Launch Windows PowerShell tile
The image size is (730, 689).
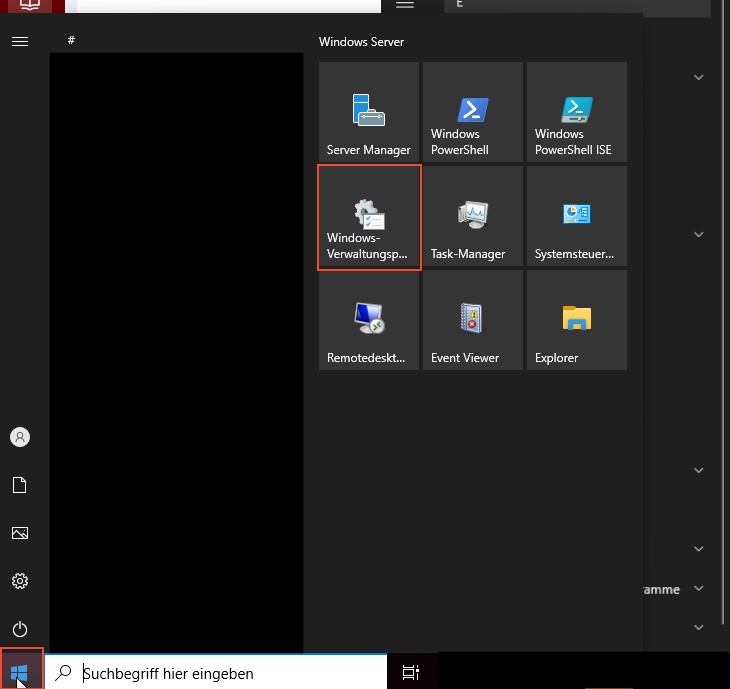tap(473, 112)
